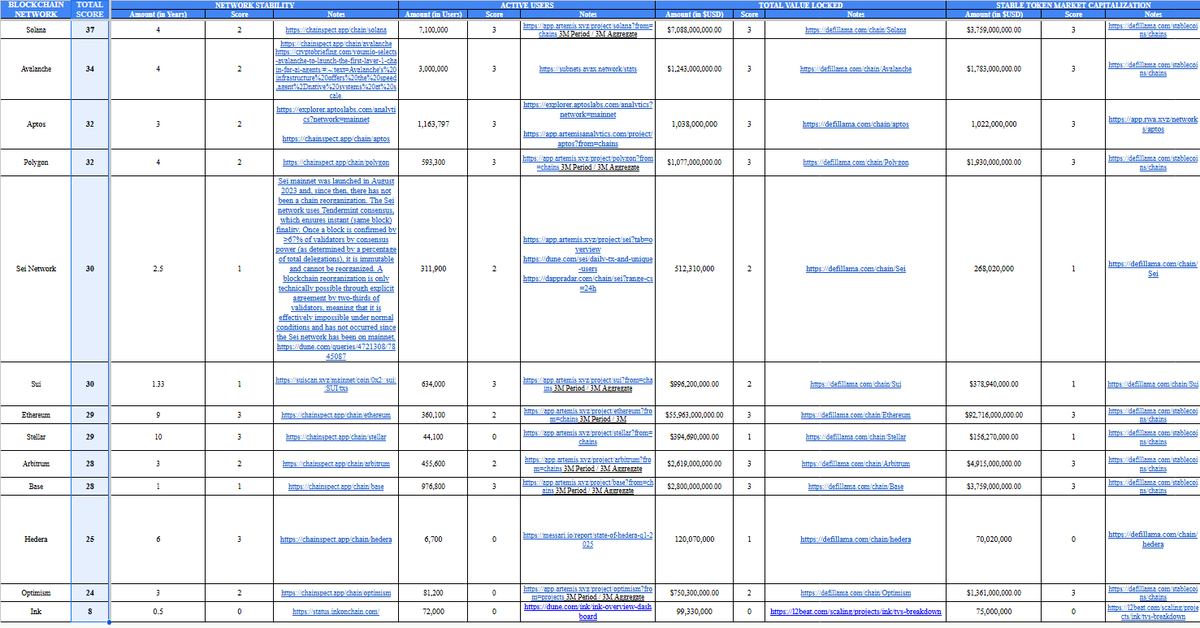
Task: Open the Sei mainnet reorganization notes cell
Action: tap(336, 268)
